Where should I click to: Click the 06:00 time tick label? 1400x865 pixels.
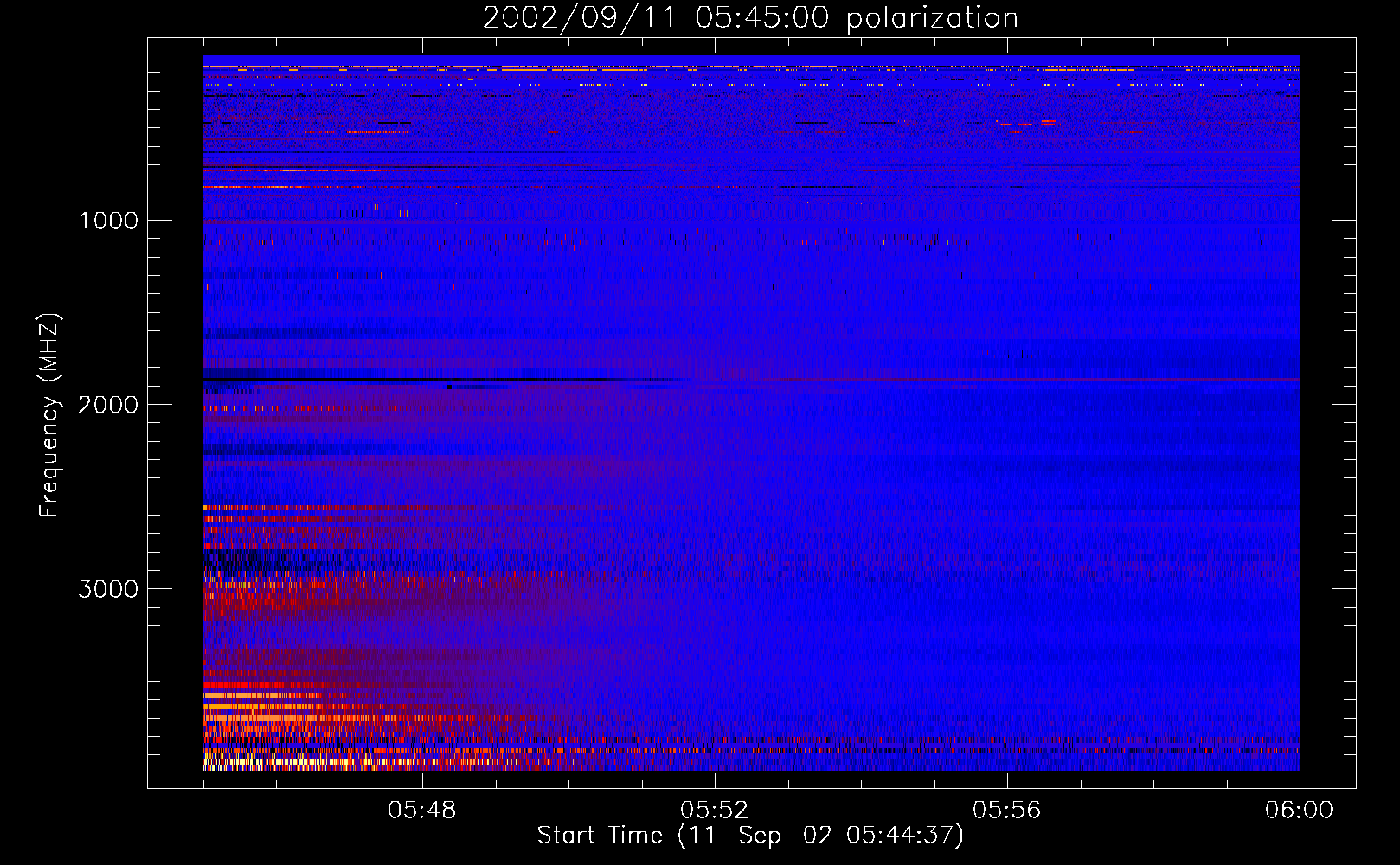click(1299, 811)
